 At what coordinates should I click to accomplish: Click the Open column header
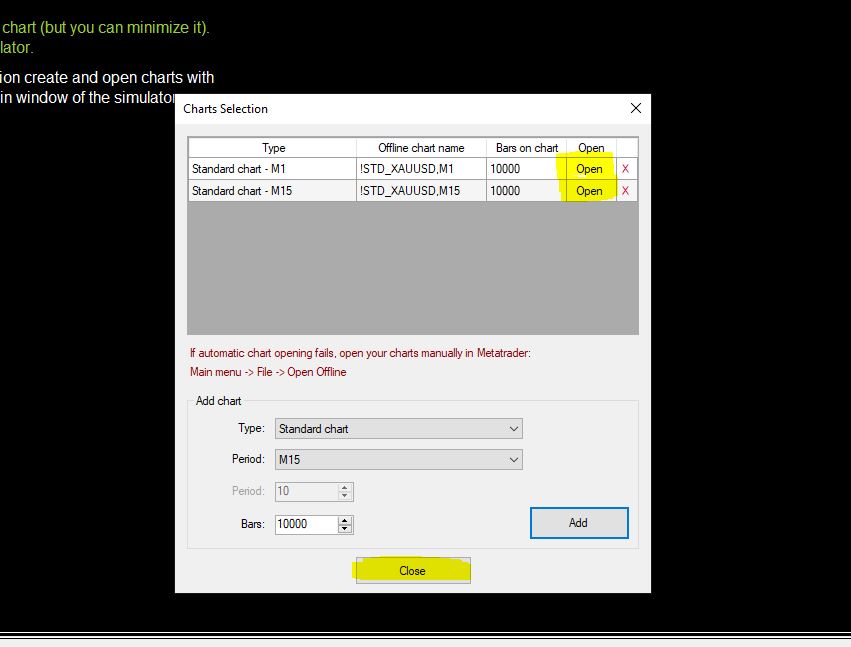(591, 148)
